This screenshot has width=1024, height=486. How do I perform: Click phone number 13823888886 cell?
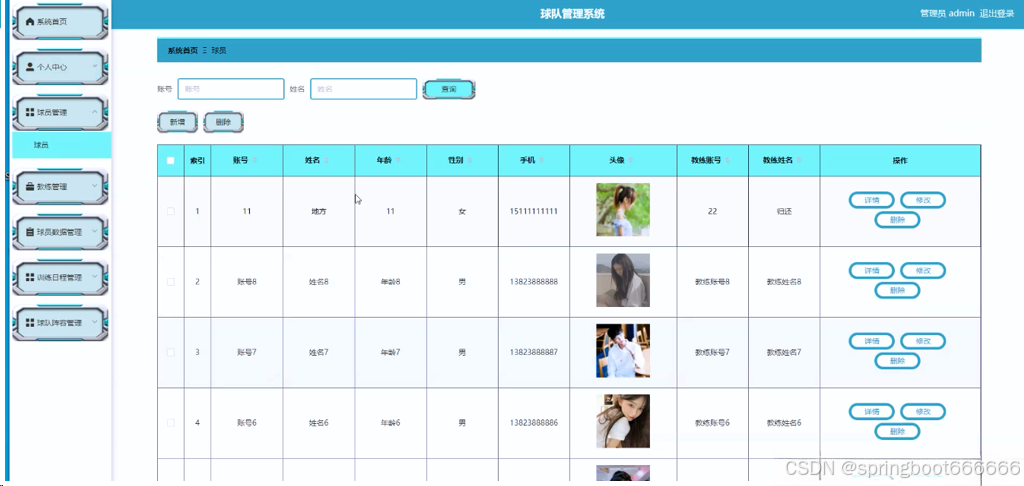click(x=534, y=423)
